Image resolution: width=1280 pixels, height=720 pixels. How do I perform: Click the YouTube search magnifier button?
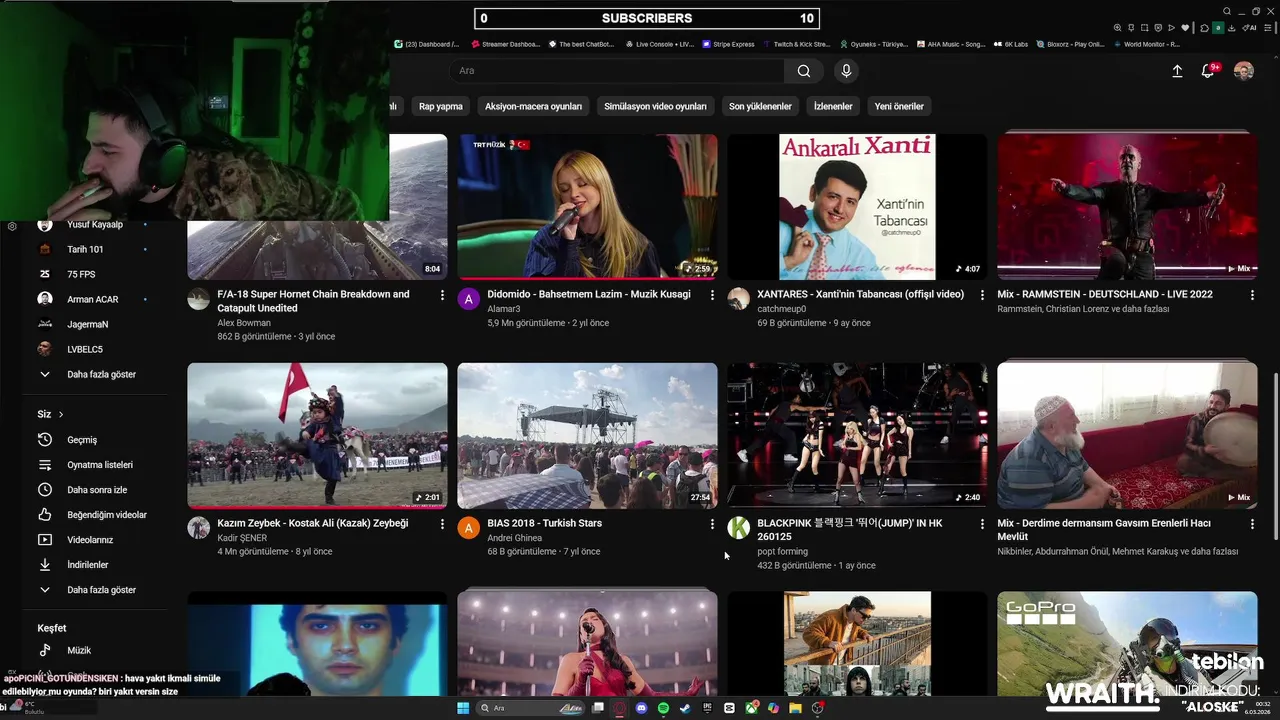tap(804, 71)
